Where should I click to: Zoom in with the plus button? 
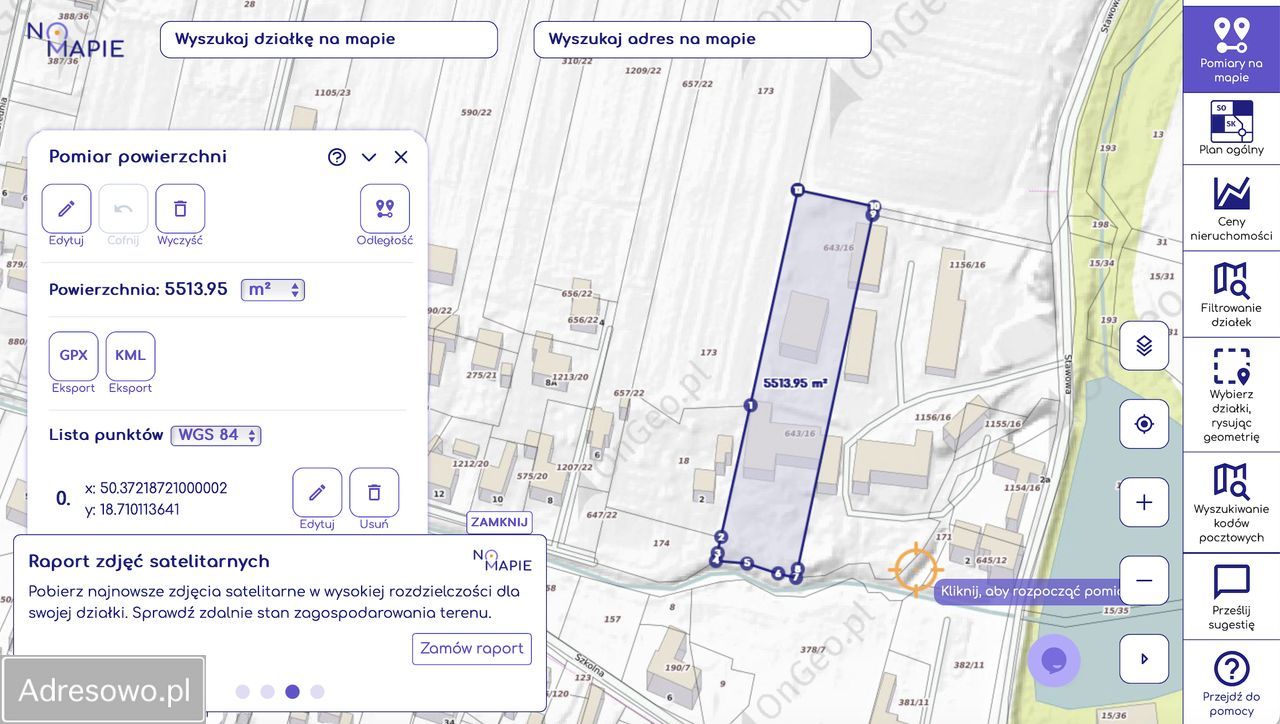point(1144,502)
